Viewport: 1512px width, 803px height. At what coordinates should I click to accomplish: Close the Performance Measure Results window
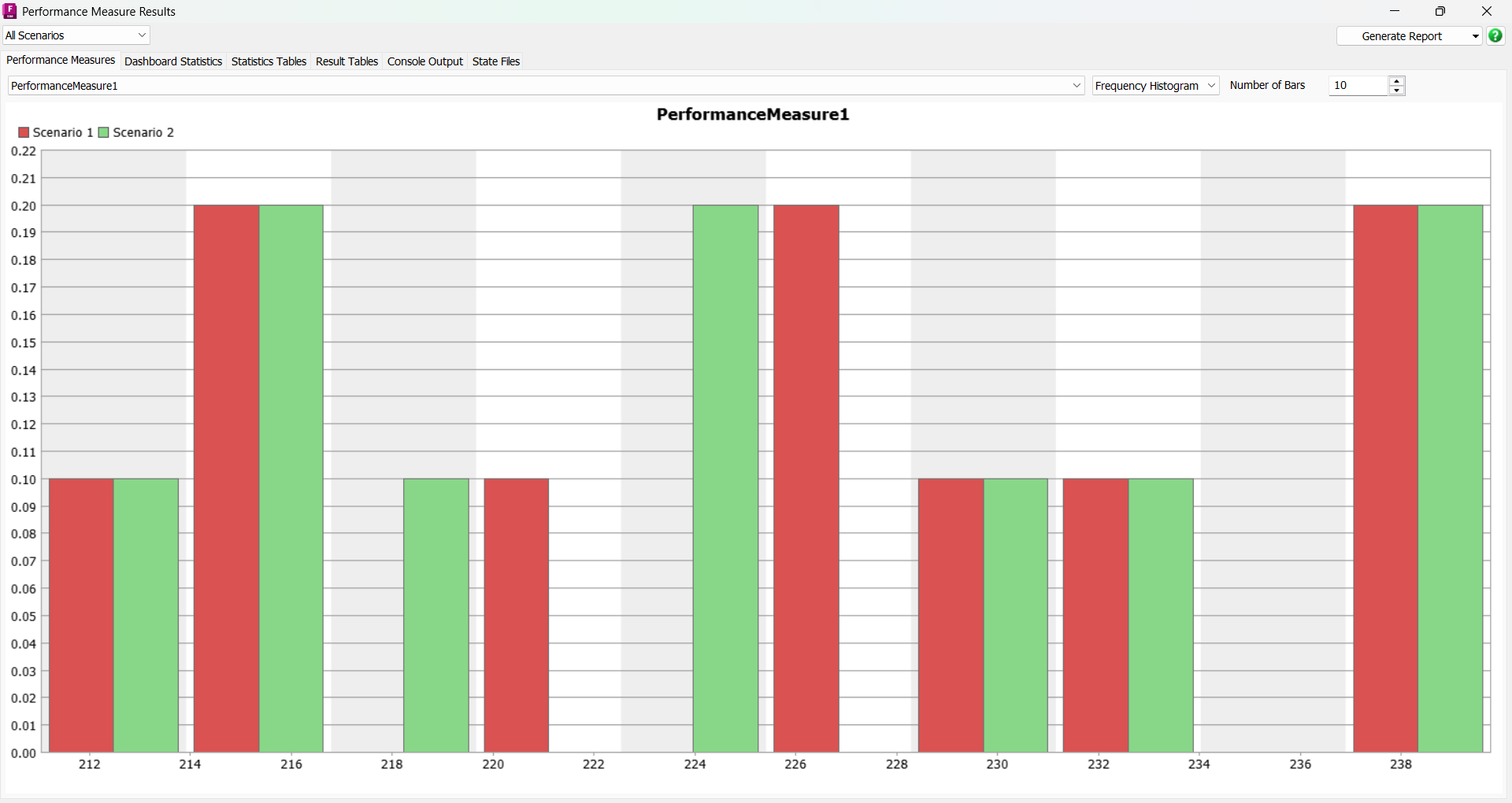click(1487, 11)
